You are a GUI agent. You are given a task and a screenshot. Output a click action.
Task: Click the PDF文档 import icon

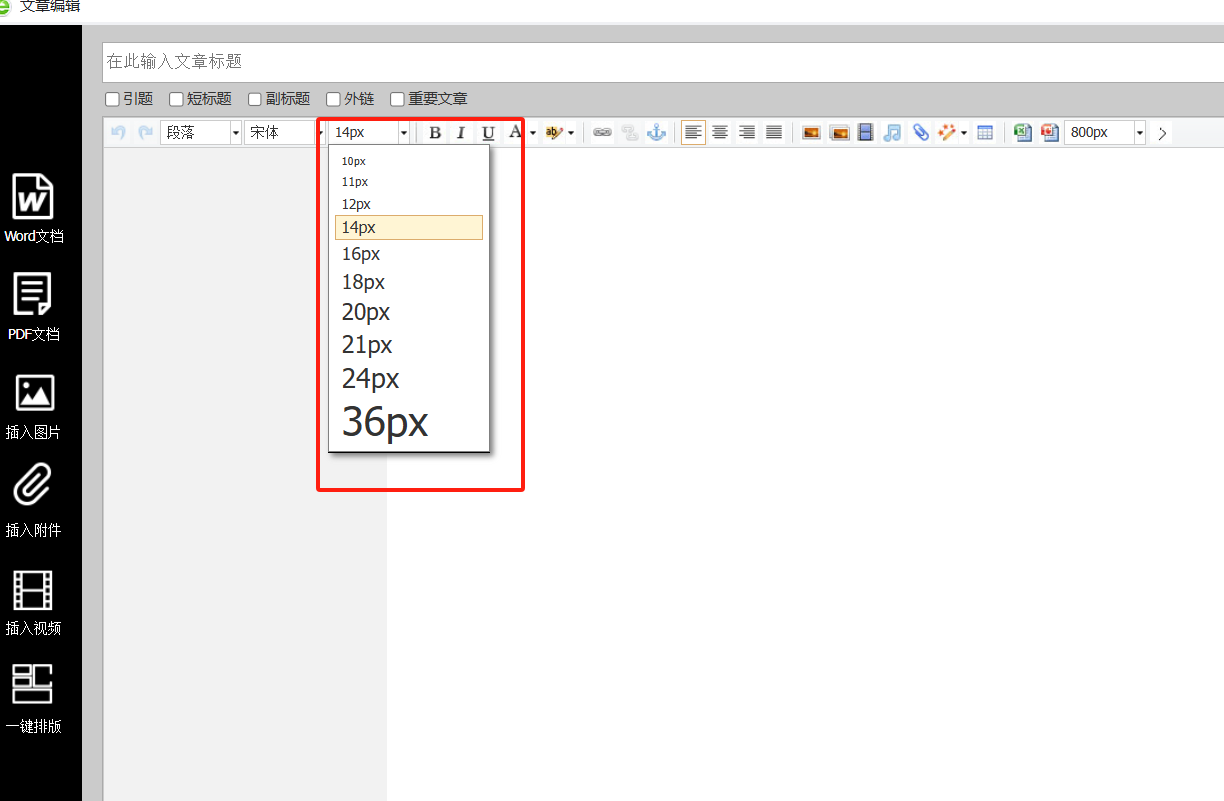coord(33,295)
